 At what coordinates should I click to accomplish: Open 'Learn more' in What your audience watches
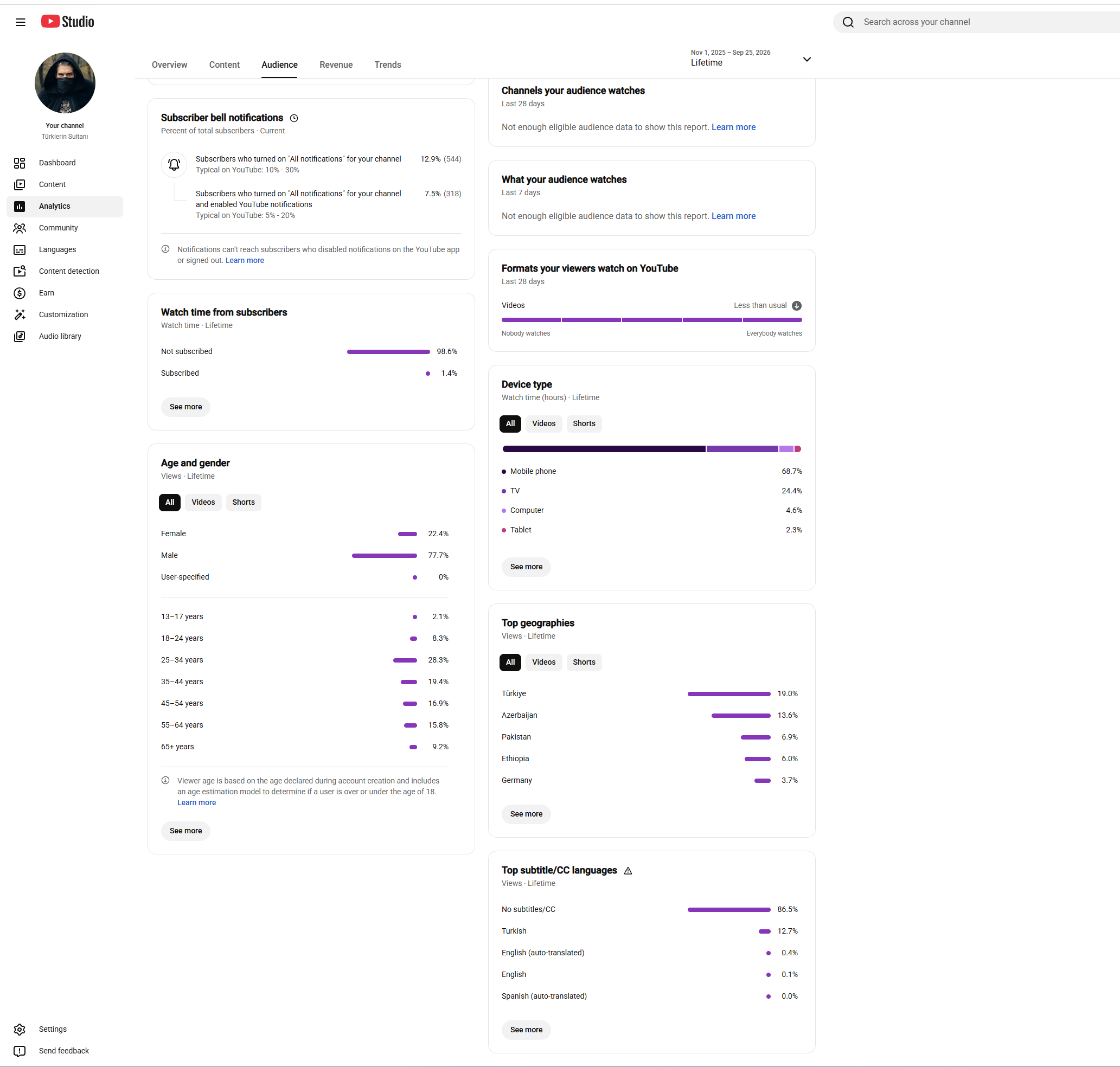(x=733, y=216)
